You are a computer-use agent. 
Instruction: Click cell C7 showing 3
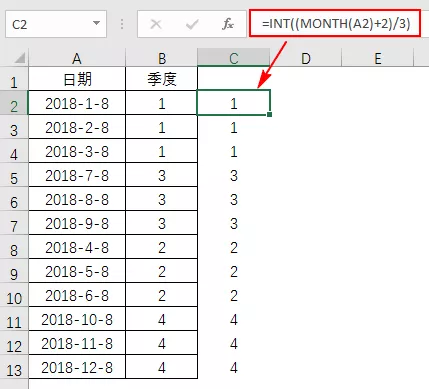(x=234, y=223)
